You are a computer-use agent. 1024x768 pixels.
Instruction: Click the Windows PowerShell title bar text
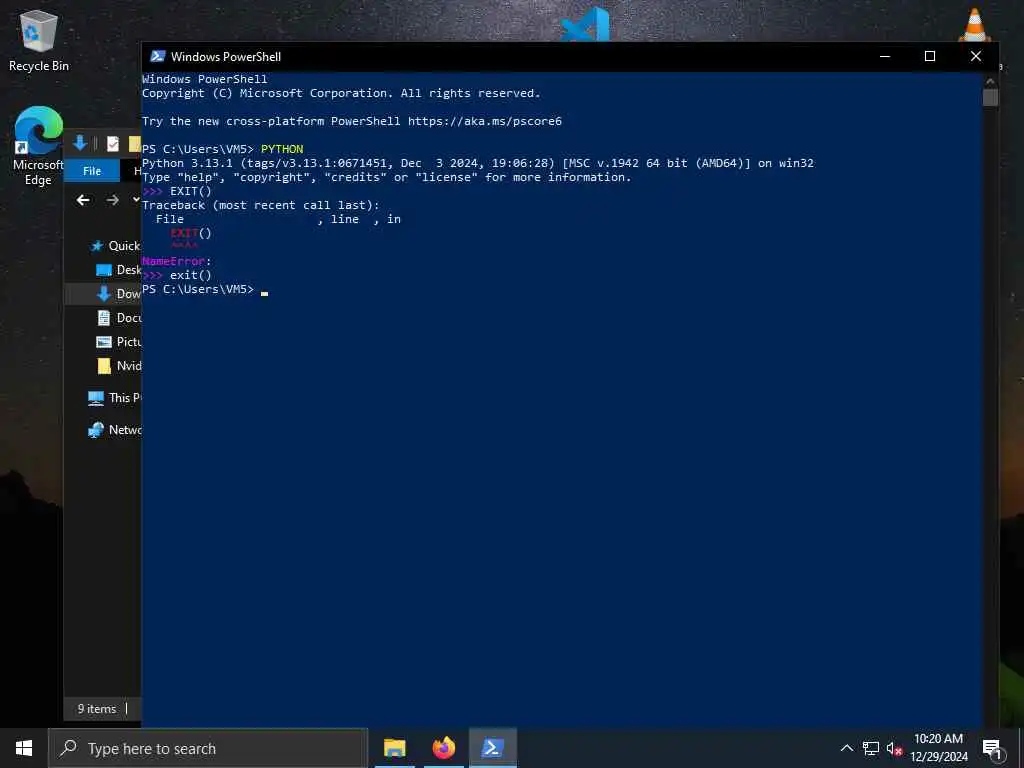point(226,57)
